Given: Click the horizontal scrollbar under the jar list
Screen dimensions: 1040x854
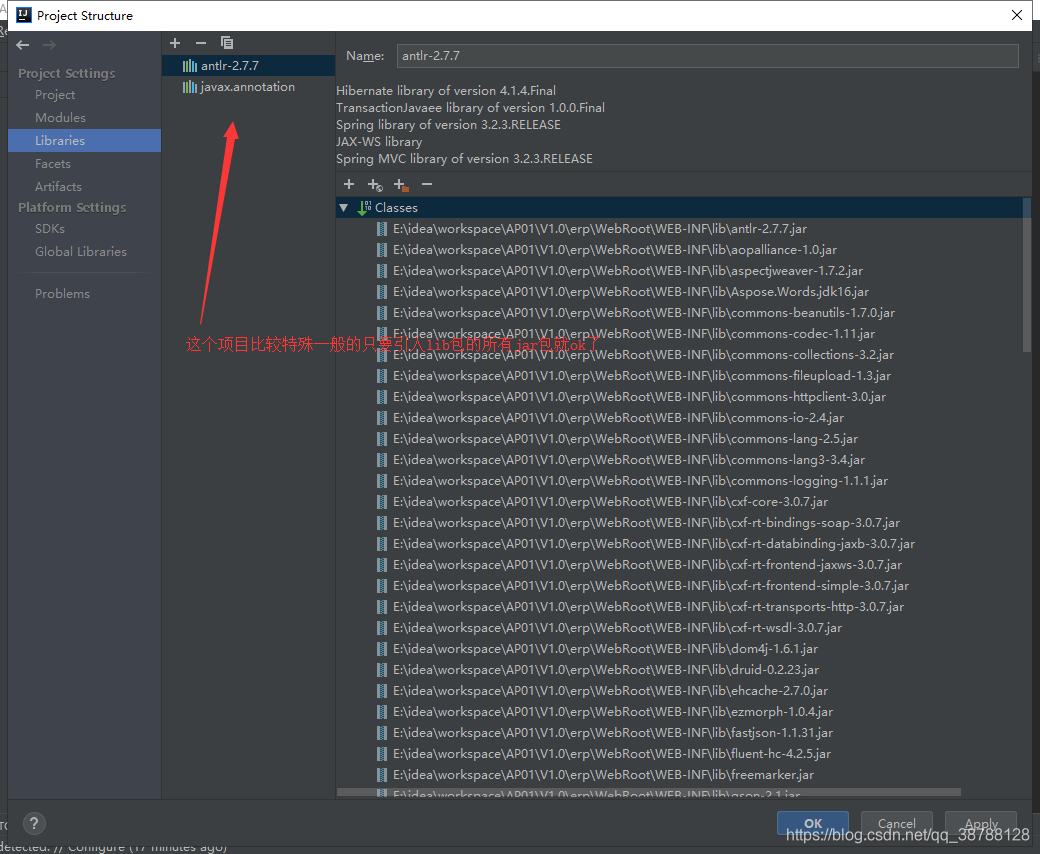Looking at the screenshot, I should [x=649, y=792].
